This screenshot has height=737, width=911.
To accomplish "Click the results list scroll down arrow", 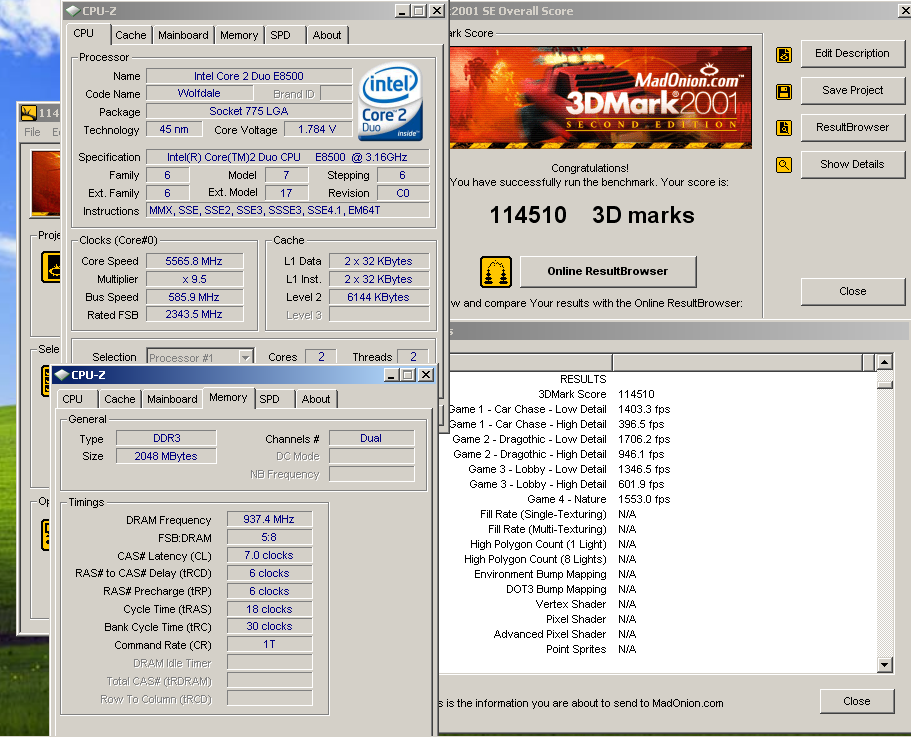I will click(884, 664).
